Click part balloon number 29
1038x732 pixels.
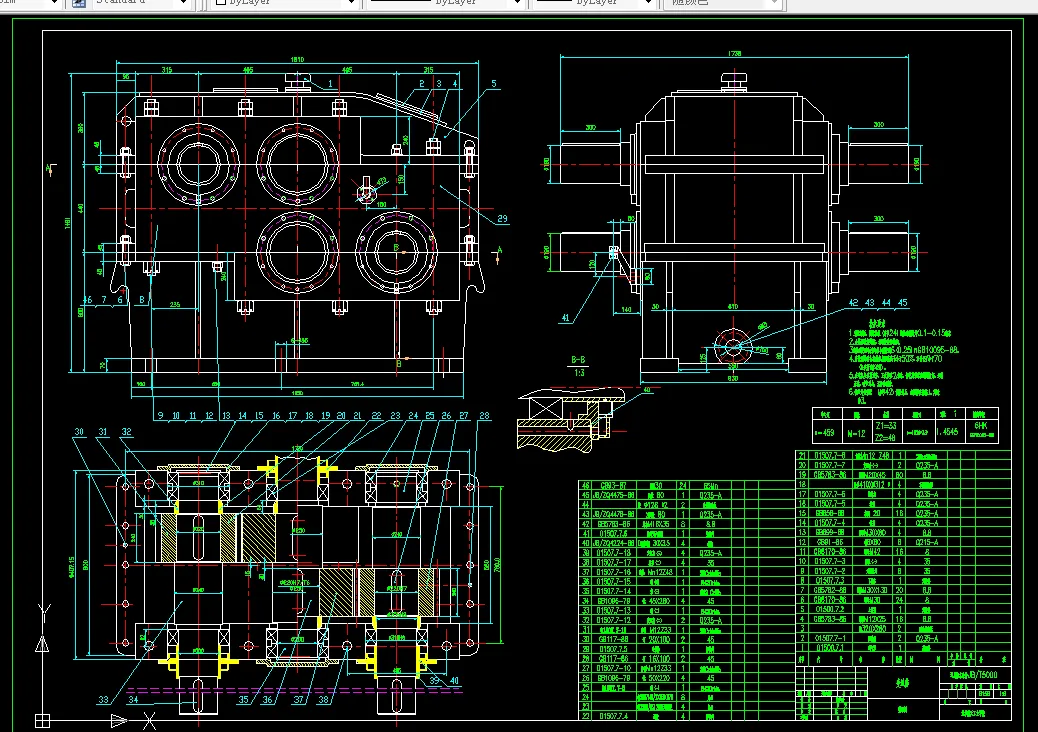tap(502, 218)
